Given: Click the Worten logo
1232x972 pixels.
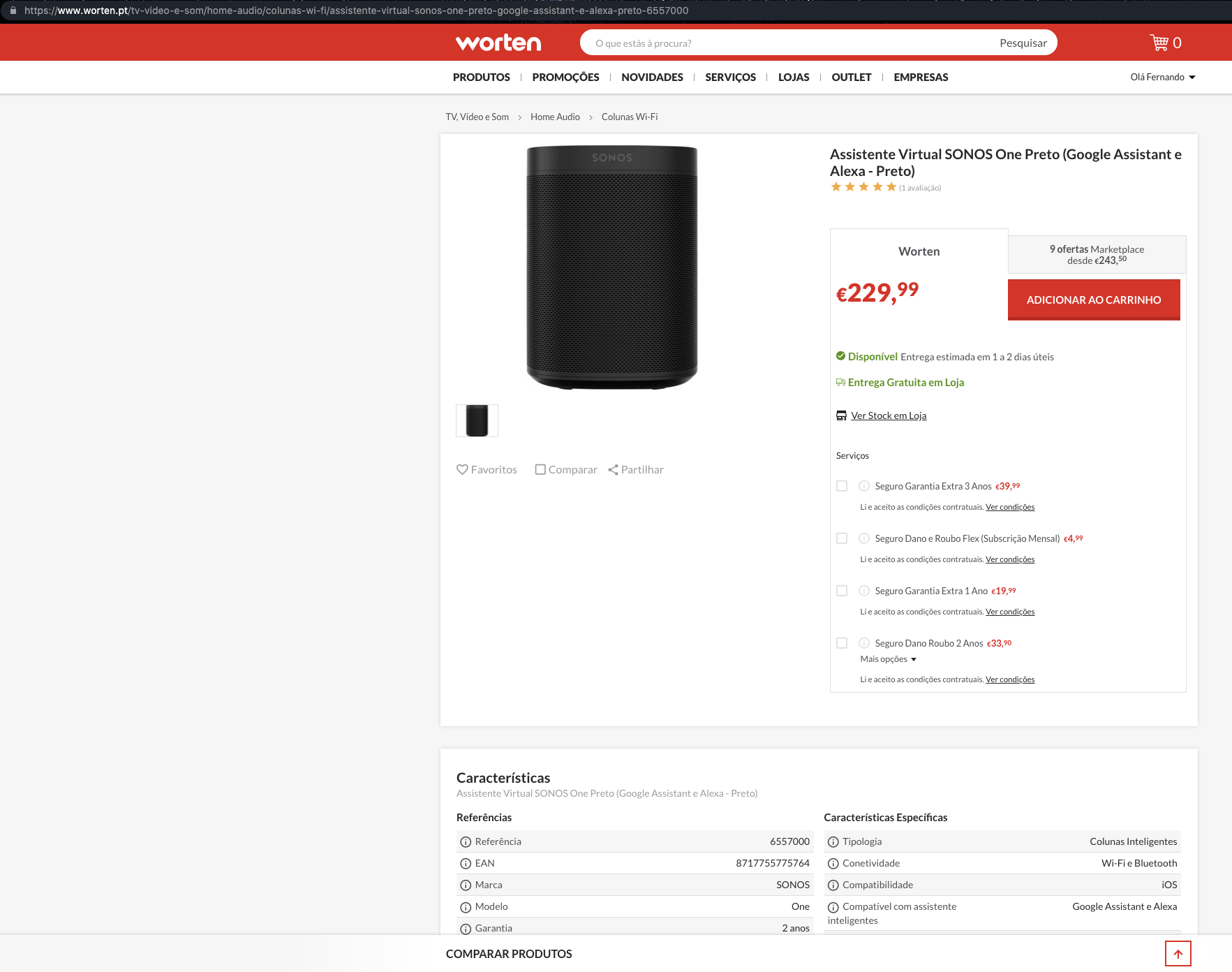Looking at the screenshot, I should tap(498, 43).
